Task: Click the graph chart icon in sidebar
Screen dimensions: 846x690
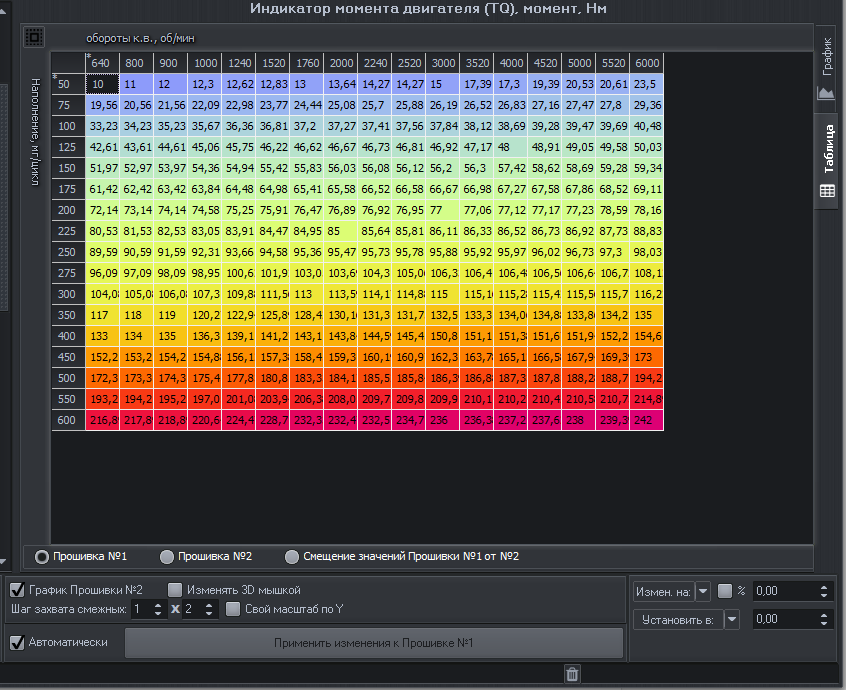Action: pyautogui.click(x=827, y=93)
